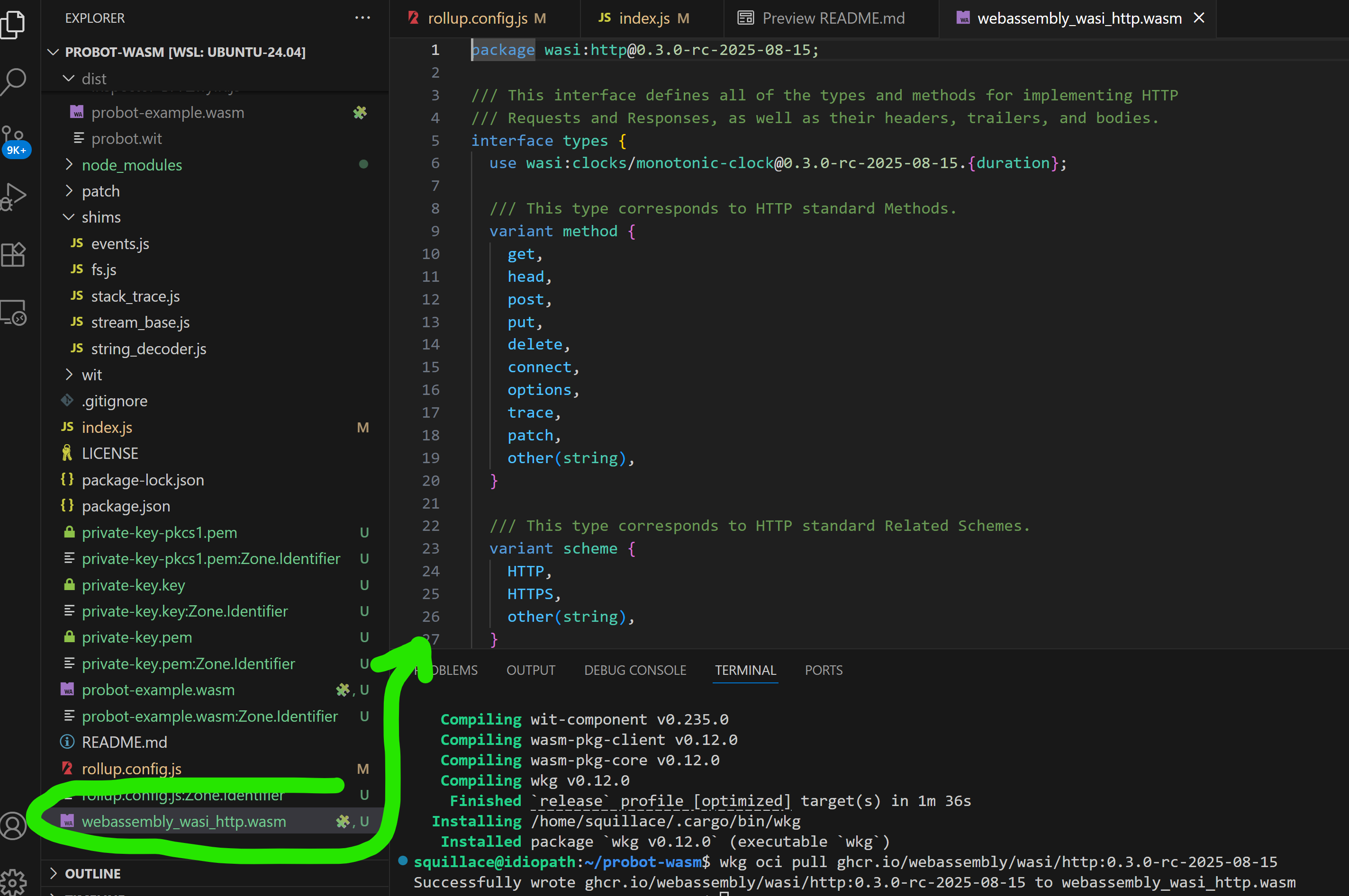Open the Explorer view icon
1349x896 pixels.
(14, 24)
